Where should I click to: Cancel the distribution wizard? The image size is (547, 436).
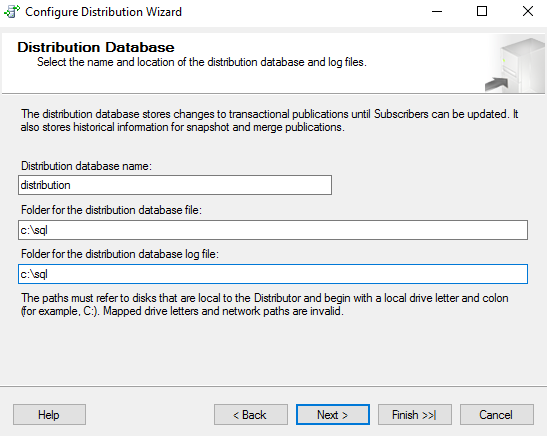[497, 415]
